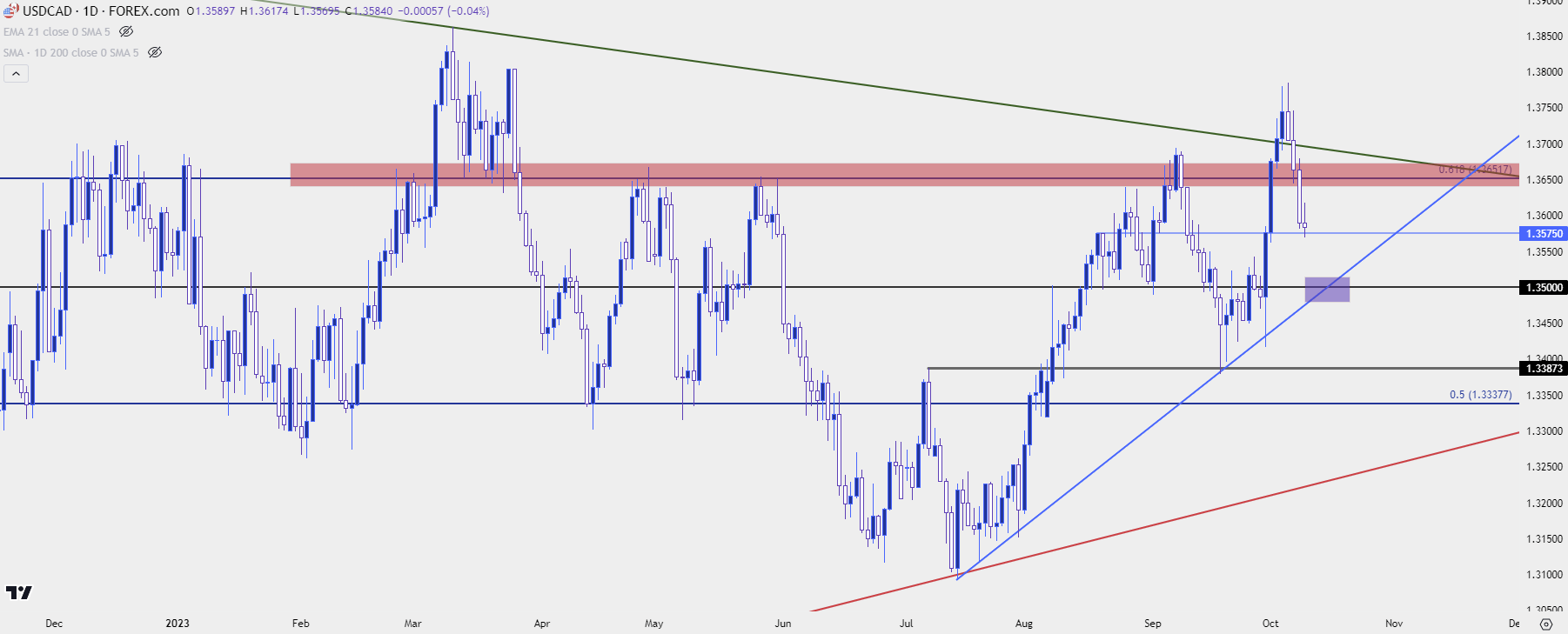Click the Apr label on time axis
The image size is (1568, 634).
tap(541, 624)
